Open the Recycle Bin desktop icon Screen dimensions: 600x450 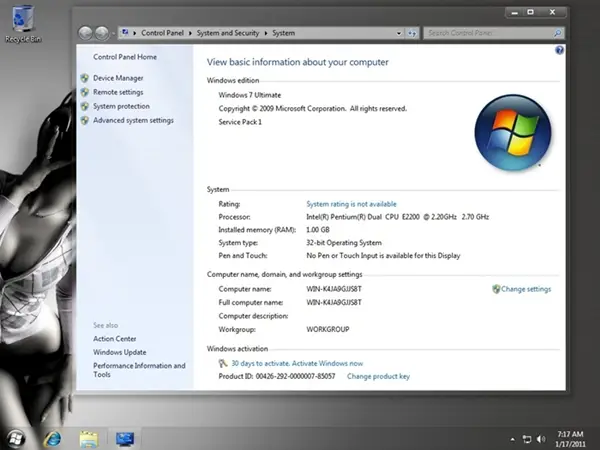pyautogui.click(x=23, y=23)
